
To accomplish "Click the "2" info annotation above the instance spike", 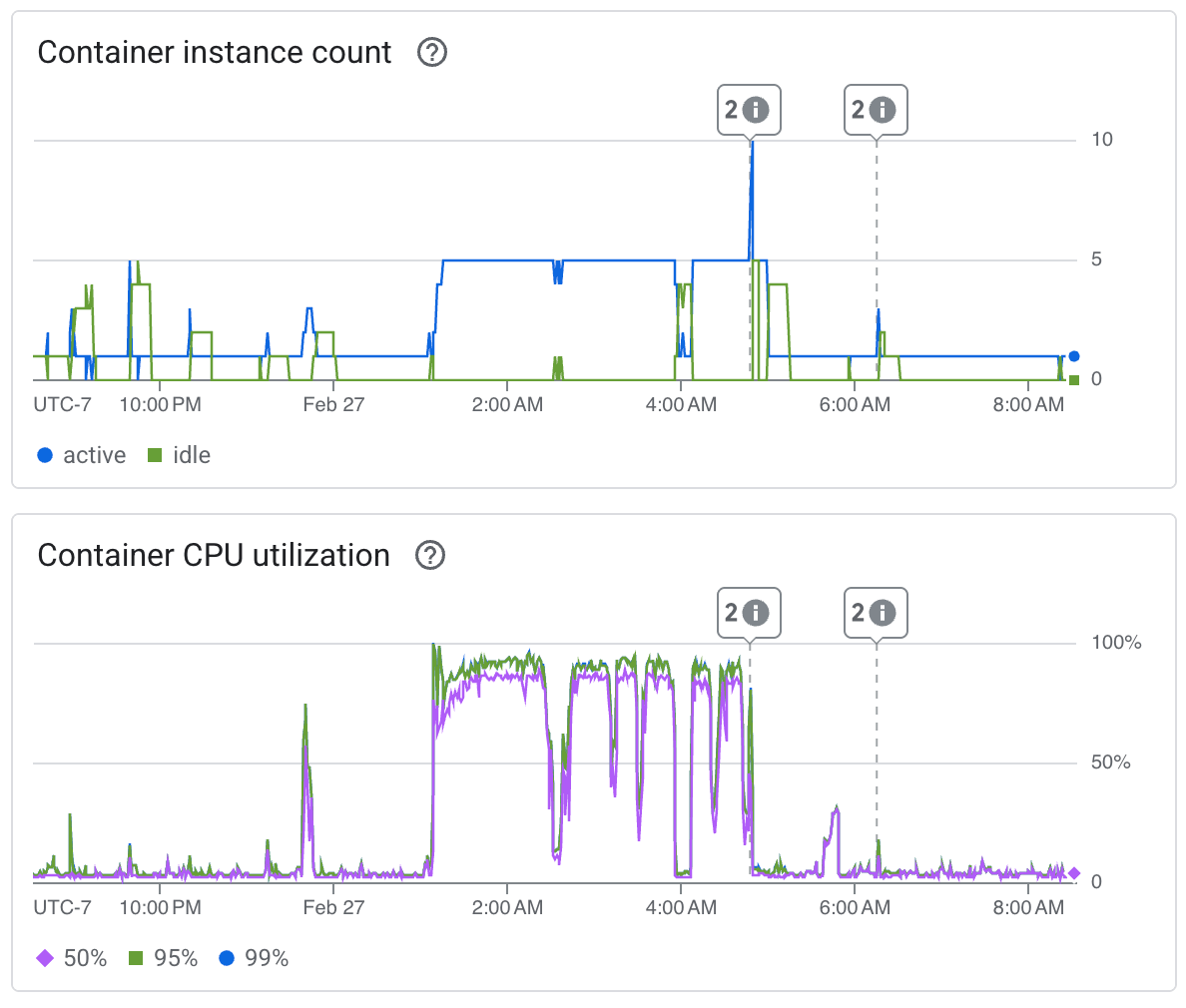I will (750, 110).
